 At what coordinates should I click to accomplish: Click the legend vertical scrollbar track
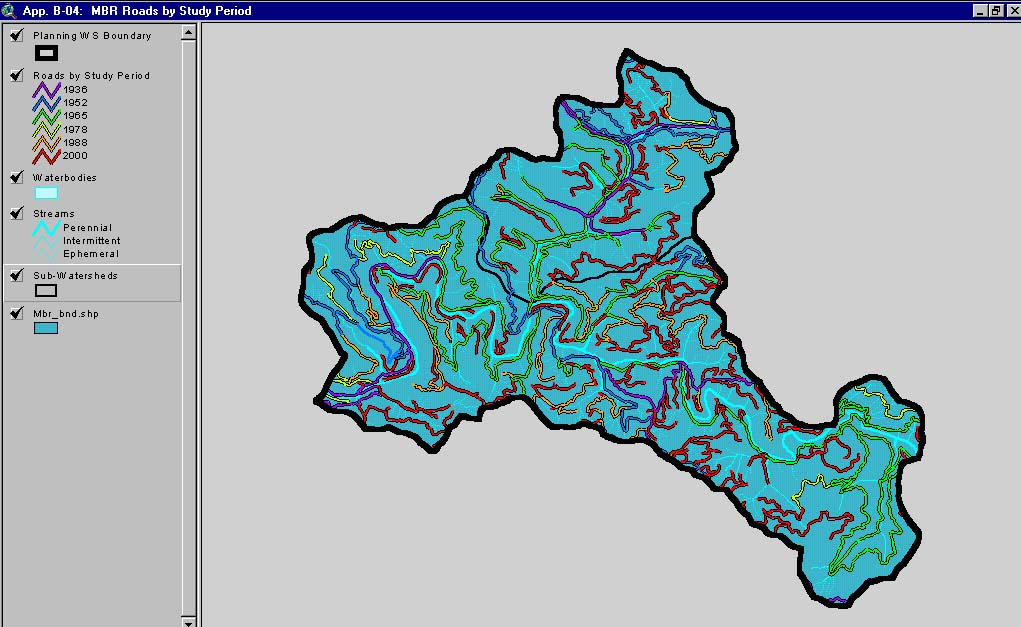click(x=188, y=326)
